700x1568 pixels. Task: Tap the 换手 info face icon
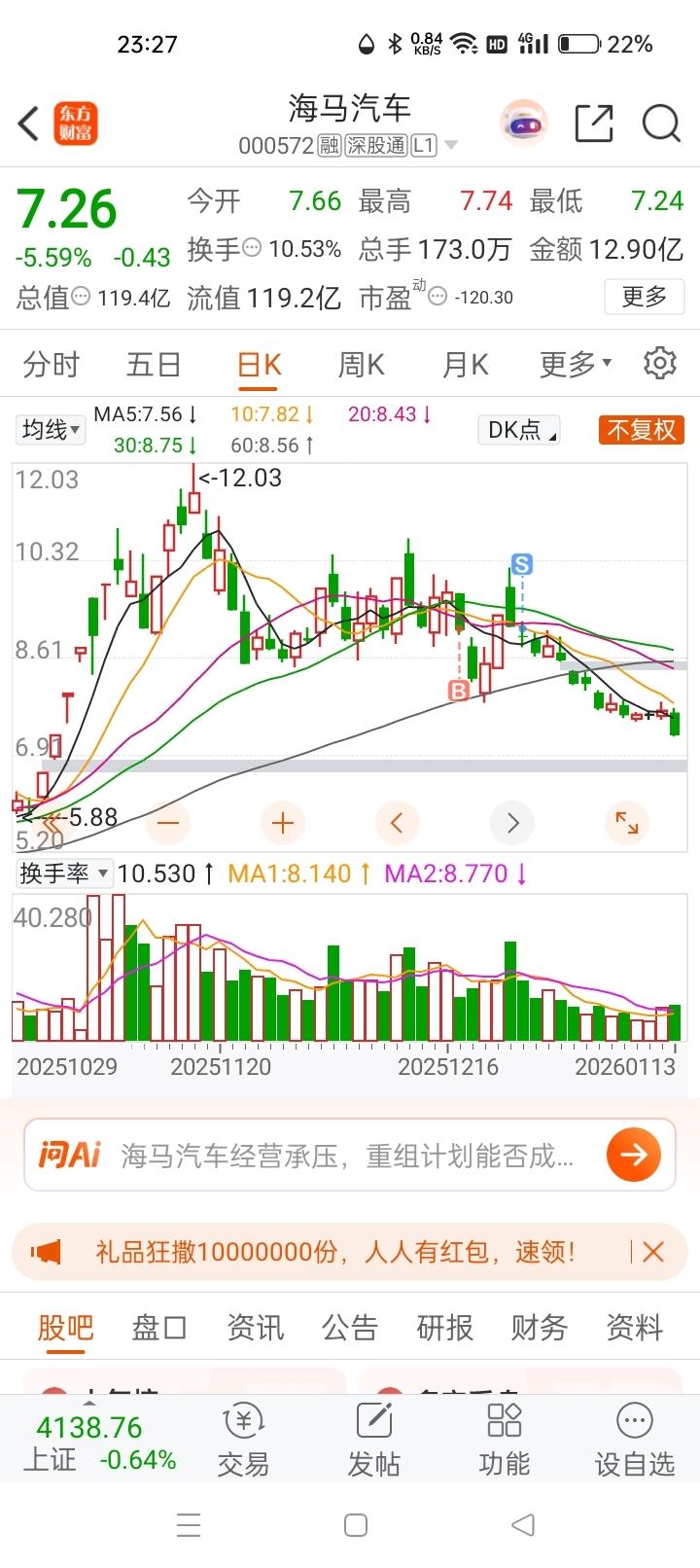252,248
